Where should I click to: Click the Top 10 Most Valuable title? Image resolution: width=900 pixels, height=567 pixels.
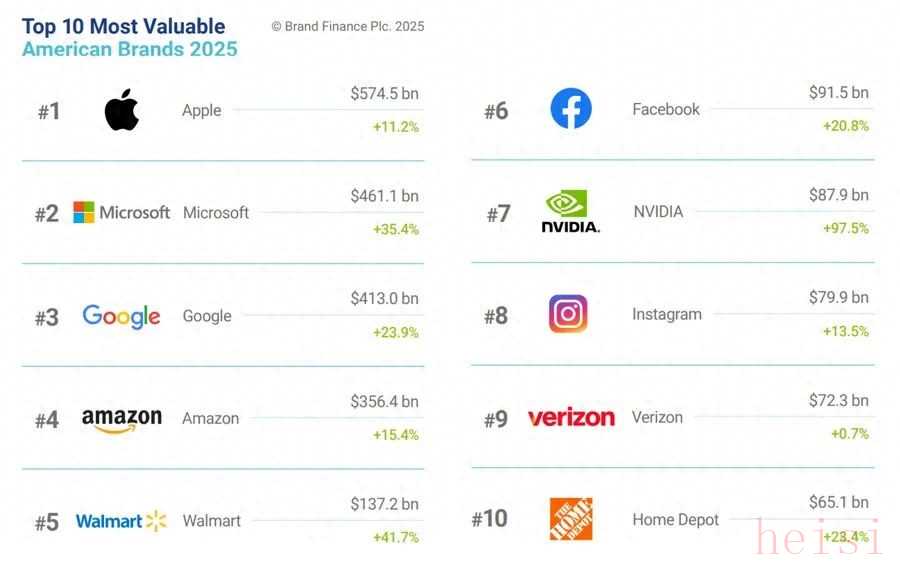[x=124, y=26]
